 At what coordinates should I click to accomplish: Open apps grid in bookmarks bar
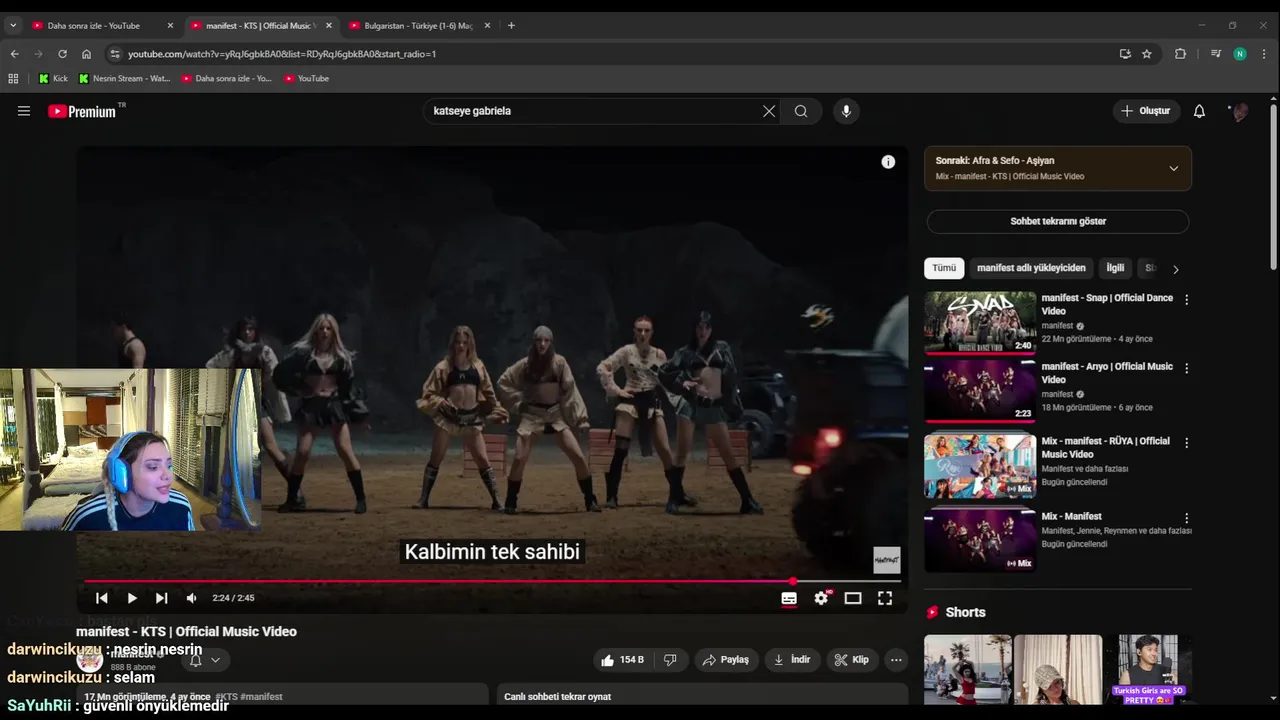(13, 78)
